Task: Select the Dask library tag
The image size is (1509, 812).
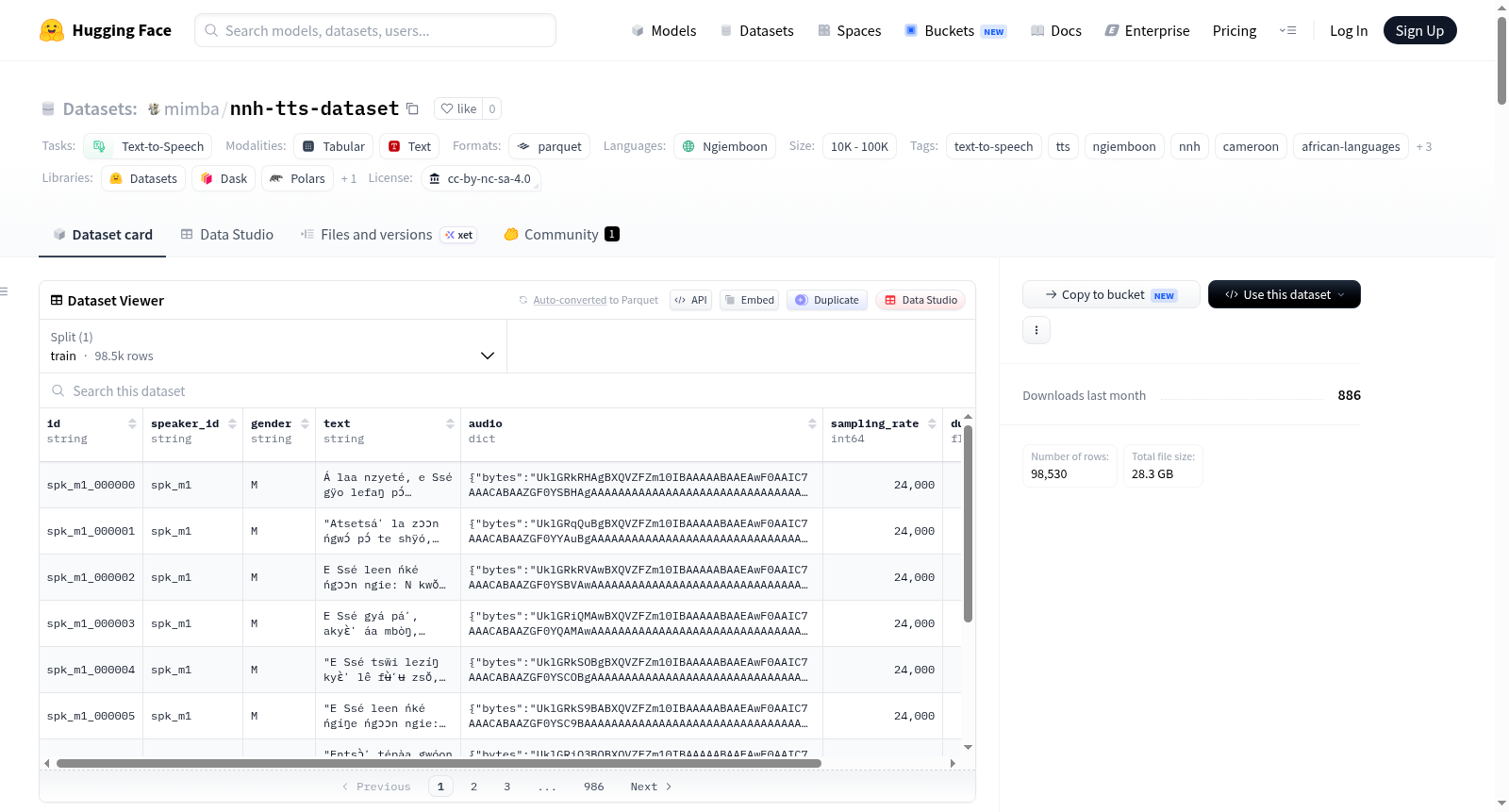Action: pos(224,178)
